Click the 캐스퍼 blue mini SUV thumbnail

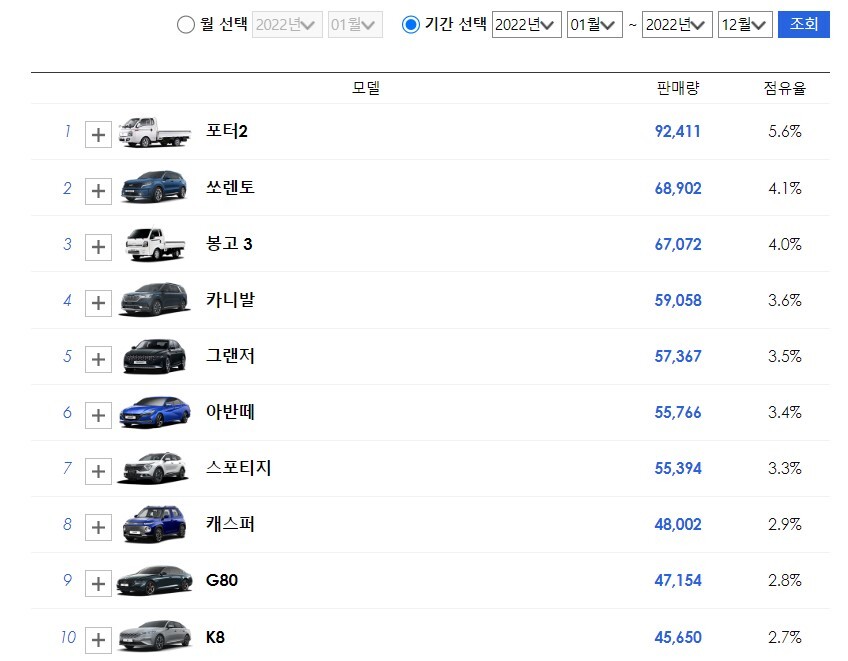[x=155, y=524]
